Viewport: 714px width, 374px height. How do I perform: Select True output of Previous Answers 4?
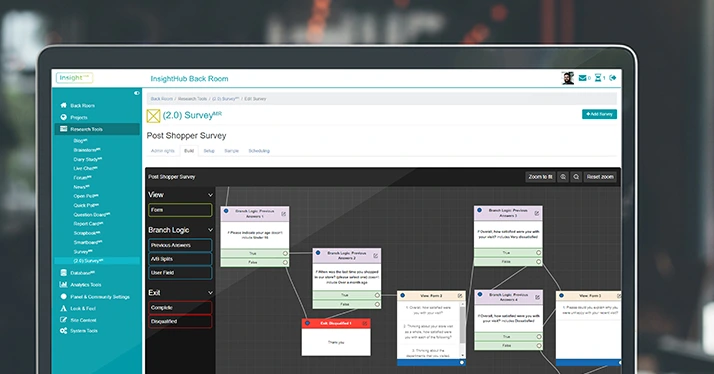[x=539, y=337]
